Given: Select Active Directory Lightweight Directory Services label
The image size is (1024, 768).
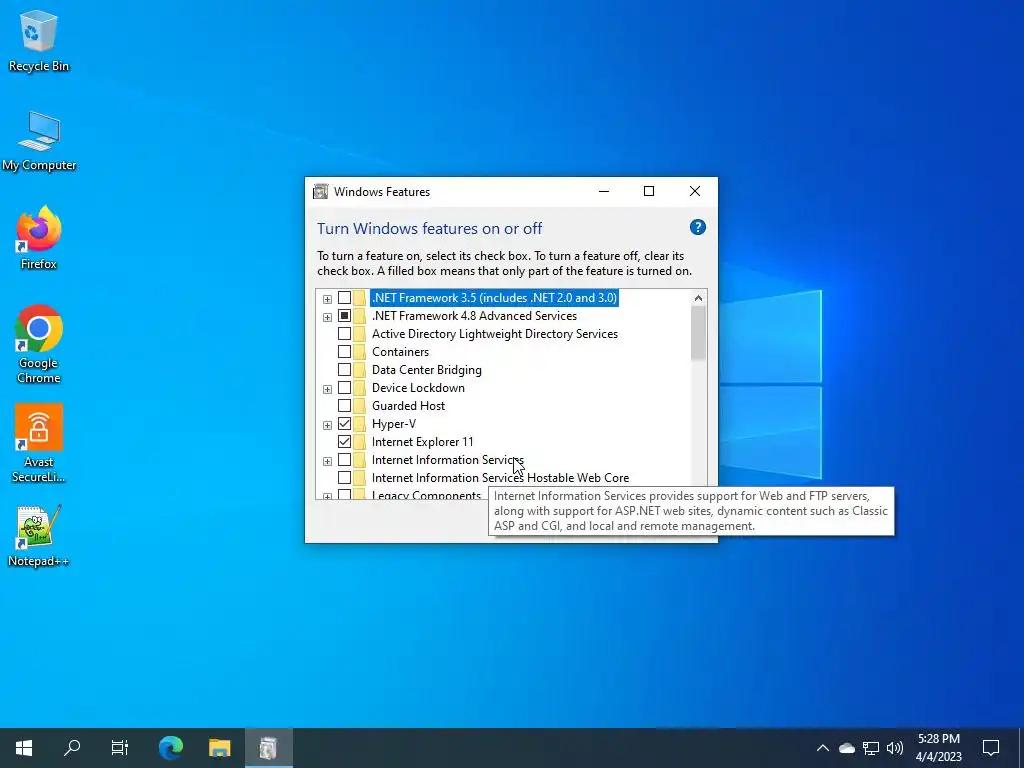Looking at the screenshot, I should coord(494,334).
